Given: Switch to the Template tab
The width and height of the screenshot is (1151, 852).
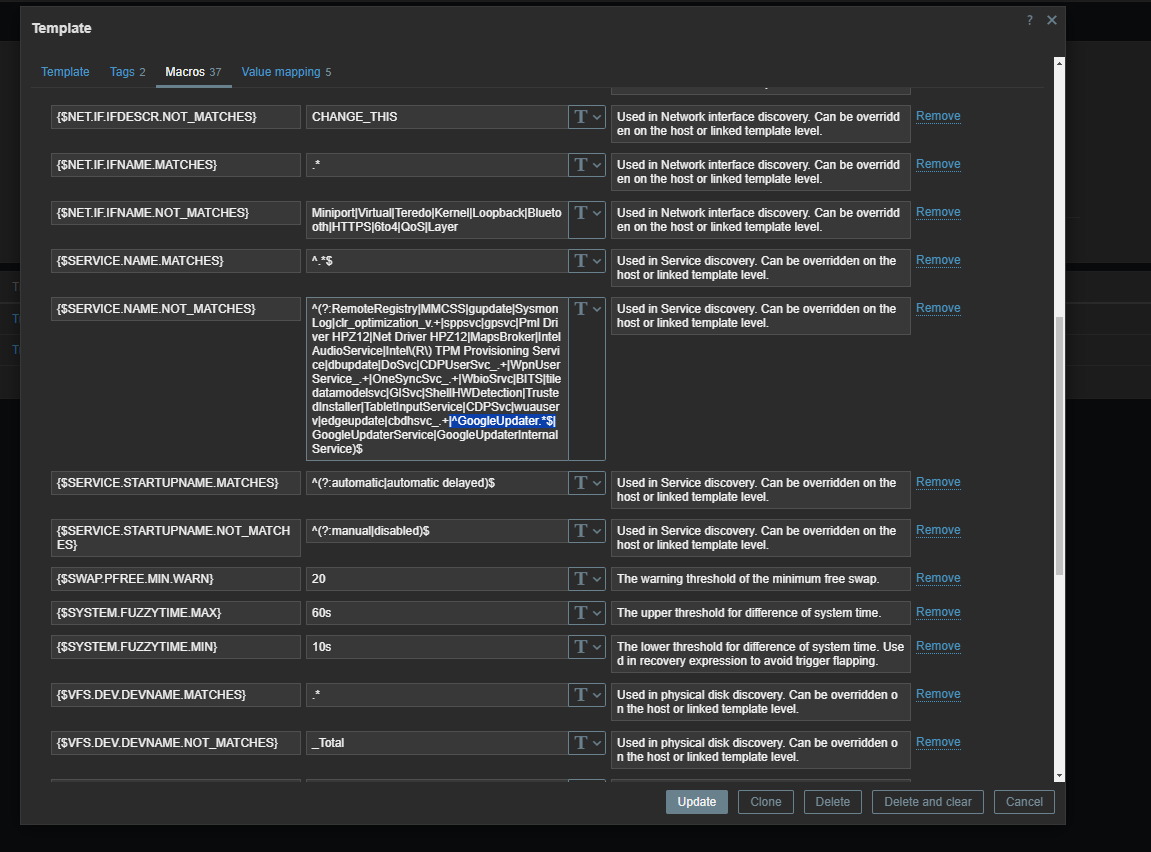Looking at the screenshot, I should (x=65, y=72).
